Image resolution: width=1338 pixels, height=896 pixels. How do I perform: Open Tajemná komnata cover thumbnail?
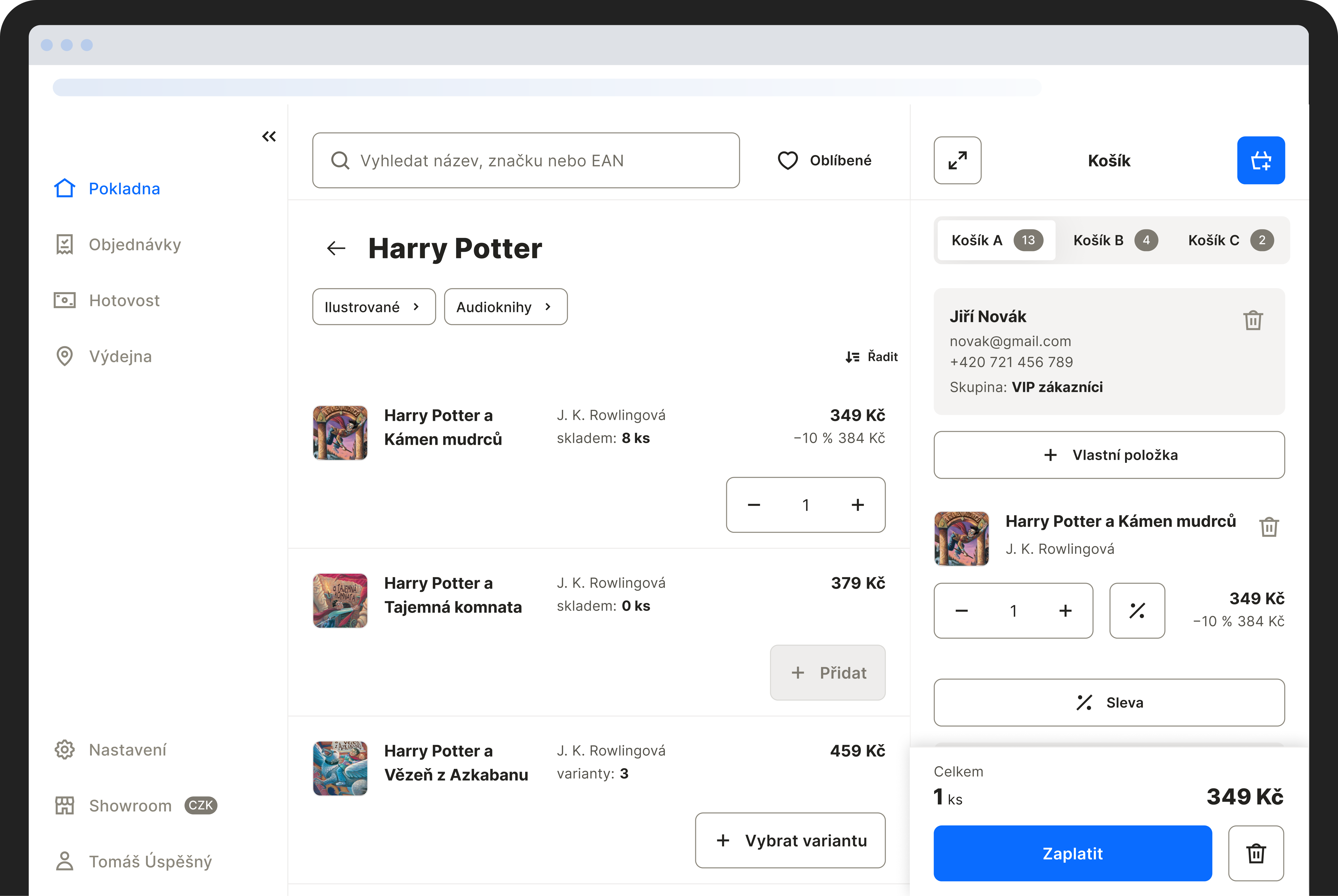pyautogui.click(x=340, y=601)
